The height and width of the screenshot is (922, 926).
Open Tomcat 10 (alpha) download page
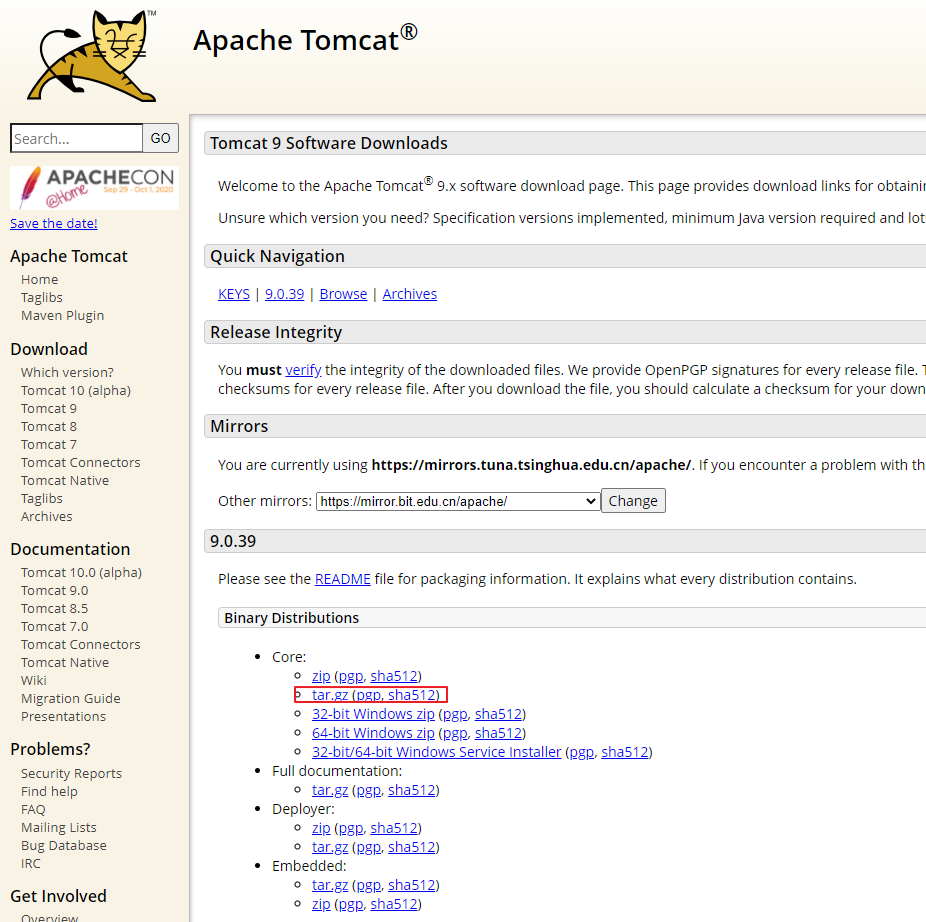click(76, 390)
